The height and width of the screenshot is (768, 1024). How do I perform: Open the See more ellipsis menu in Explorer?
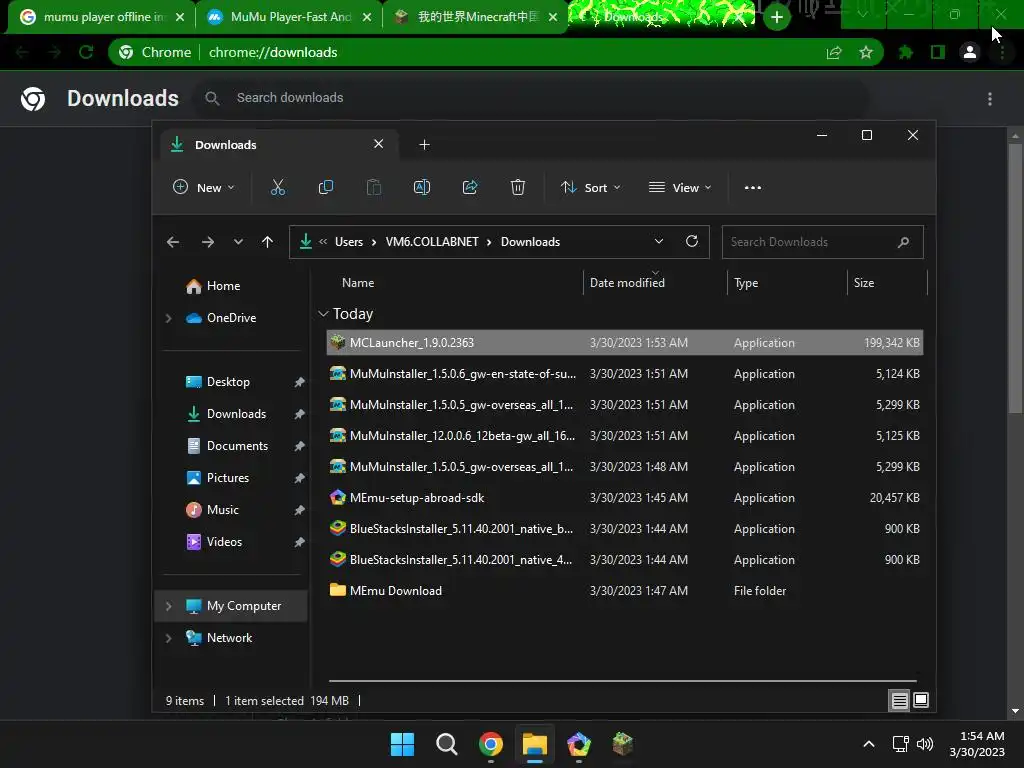[x=752, y=187]
